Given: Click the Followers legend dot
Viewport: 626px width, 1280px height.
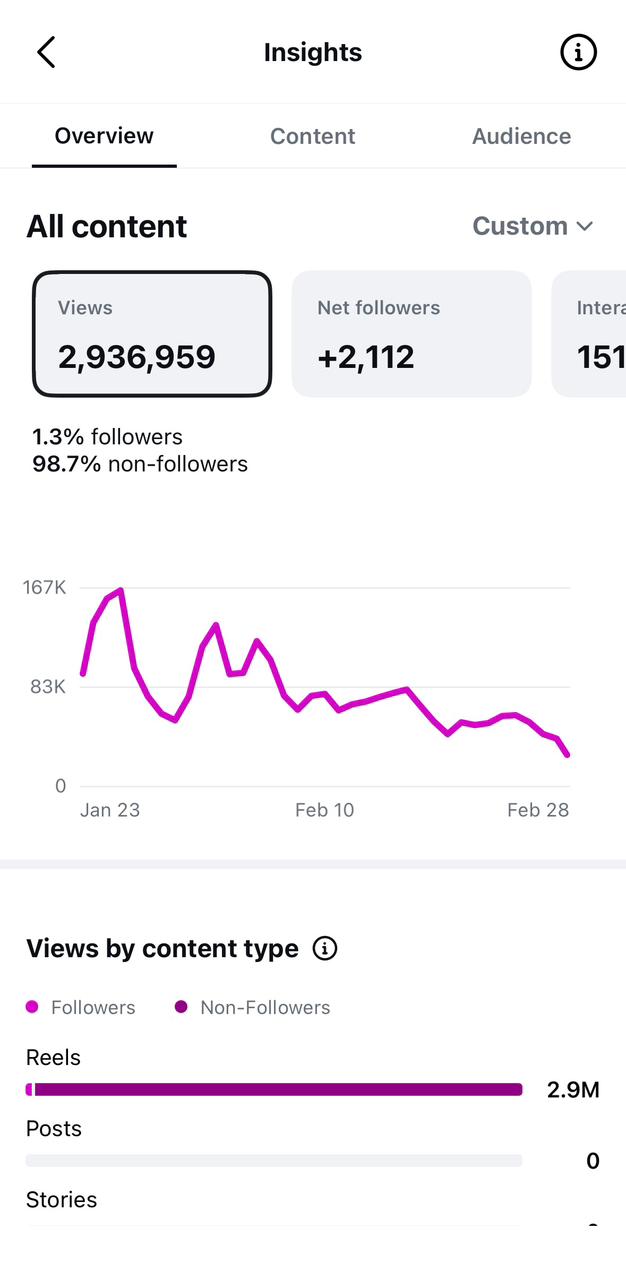Looking at the screenshot, I should (33, 1007).
